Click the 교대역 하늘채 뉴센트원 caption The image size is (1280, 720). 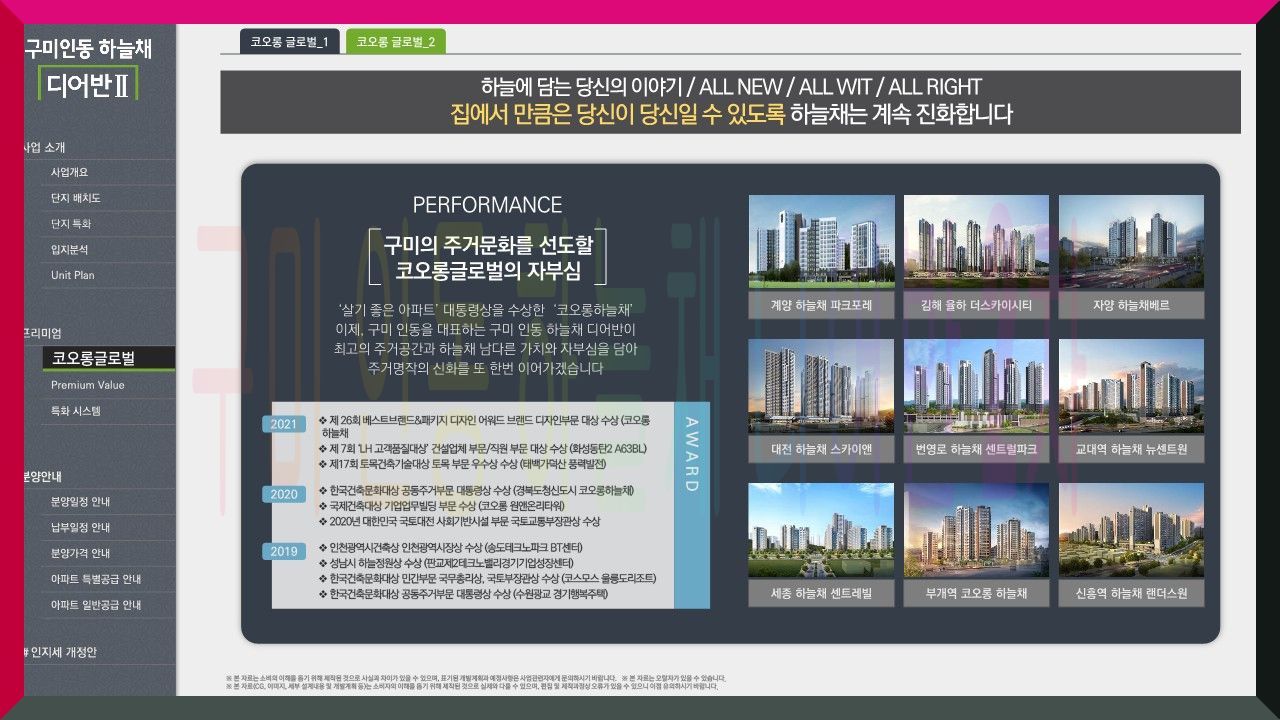(1131, 450)
